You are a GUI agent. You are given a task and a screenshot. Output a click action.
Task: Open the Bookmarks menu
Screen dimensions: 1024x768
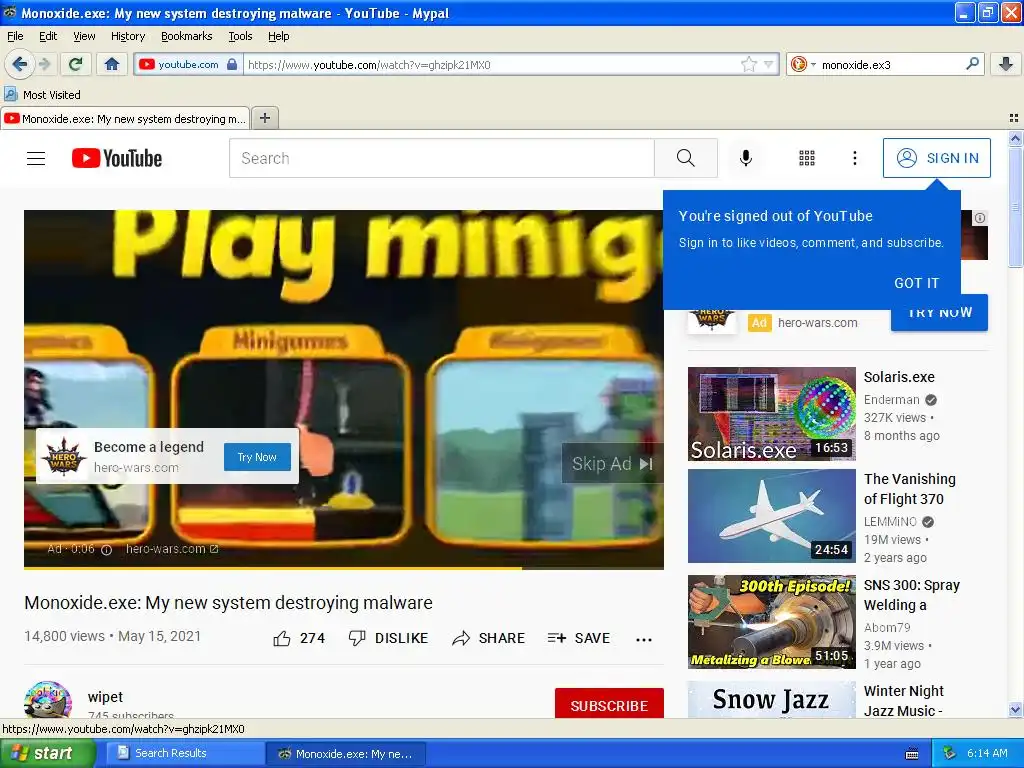click(187, 36)
